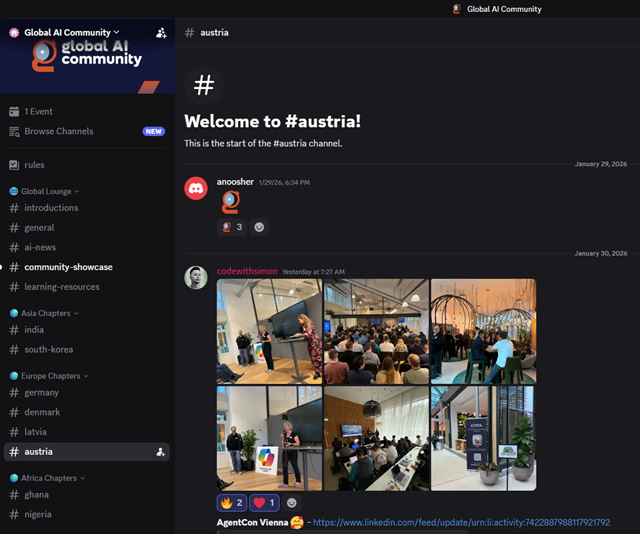Click the invite icon on austria channel row
This screenshot has width=640, height=534.
pos(160,452)
